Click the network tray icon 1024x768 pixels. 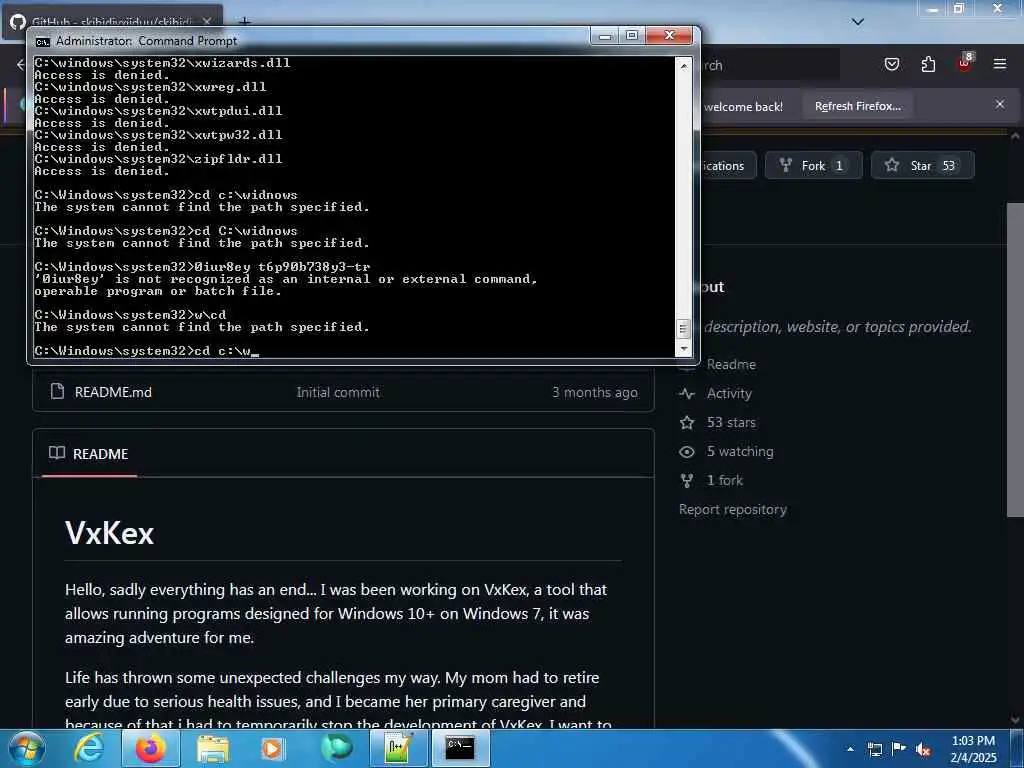[874, 749]
